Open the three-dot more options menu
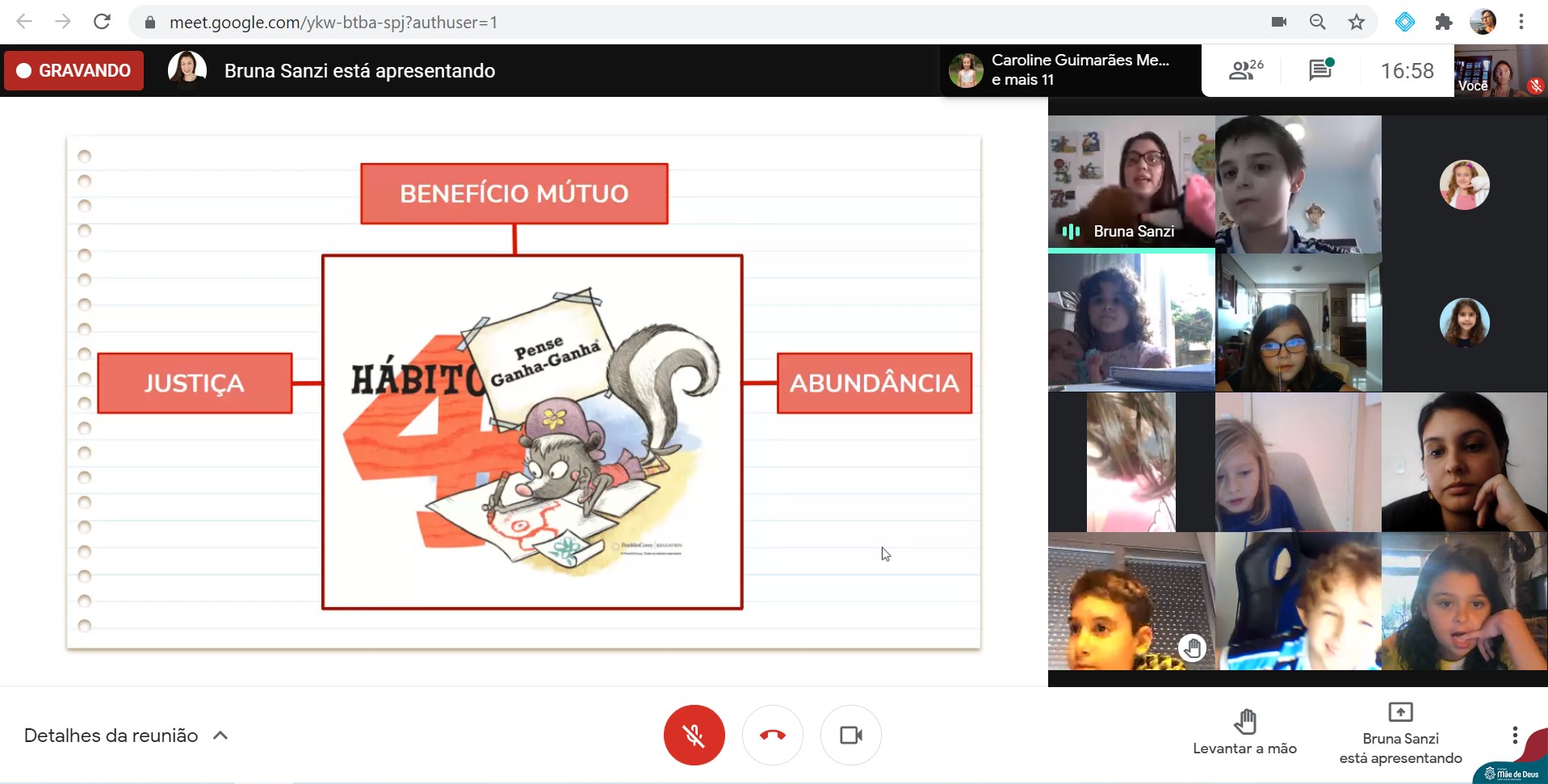The width and height of the screenshot is (1548, 784). pos(1514,735)
